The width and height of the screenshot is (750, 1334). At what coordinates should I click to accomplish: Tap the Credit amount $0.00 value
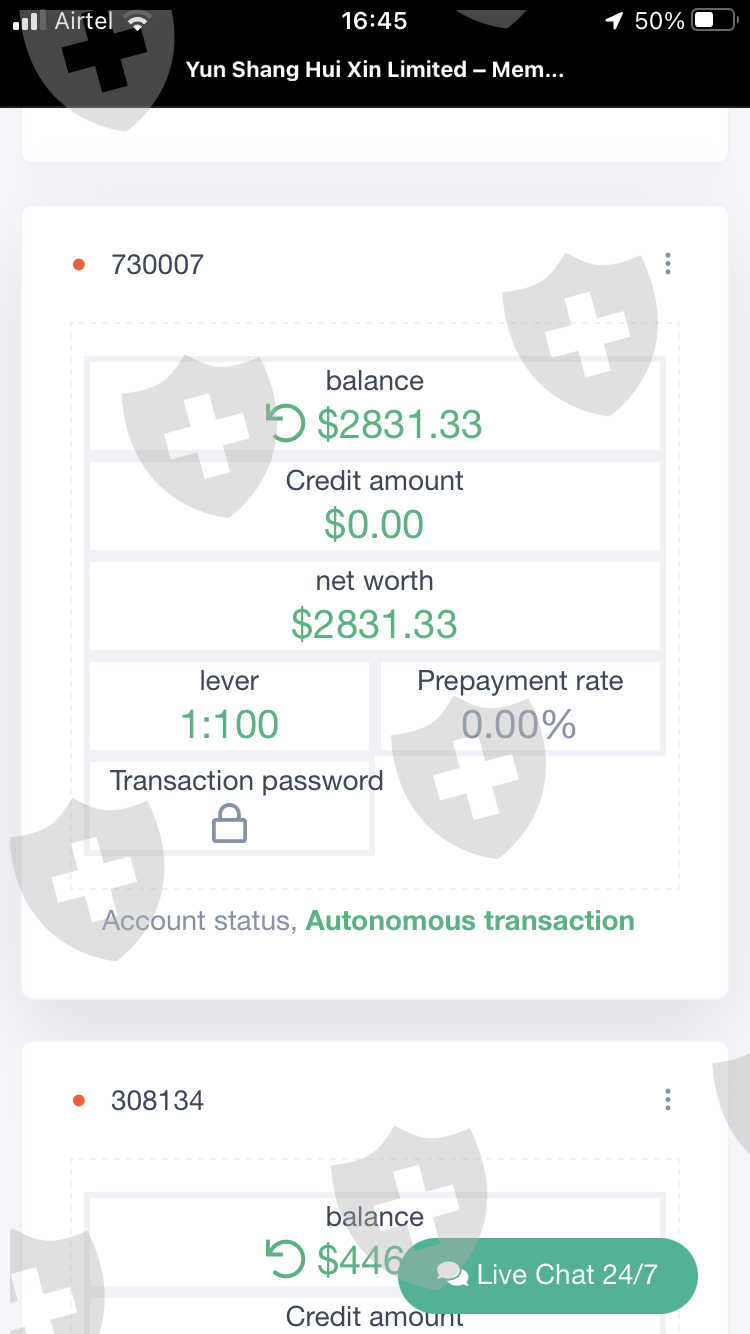[x=374, y=524]
